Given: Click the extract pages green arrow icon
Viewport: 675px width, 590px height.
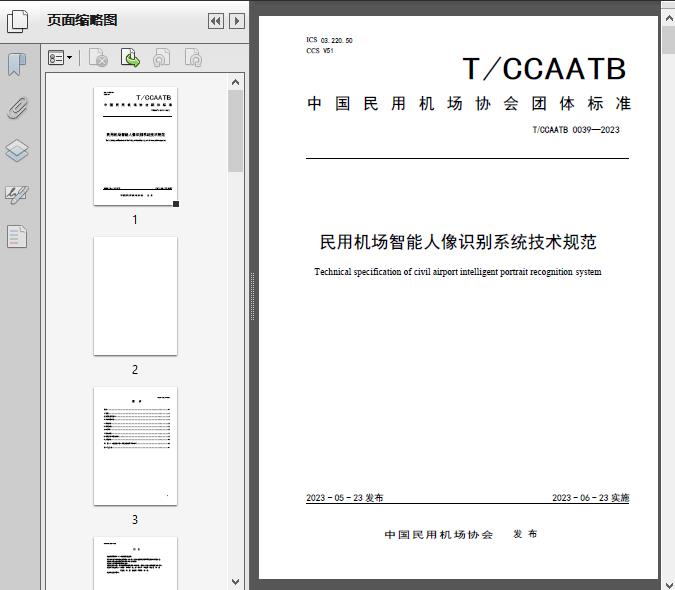Looking at the screenshot, I should [130, 58].
